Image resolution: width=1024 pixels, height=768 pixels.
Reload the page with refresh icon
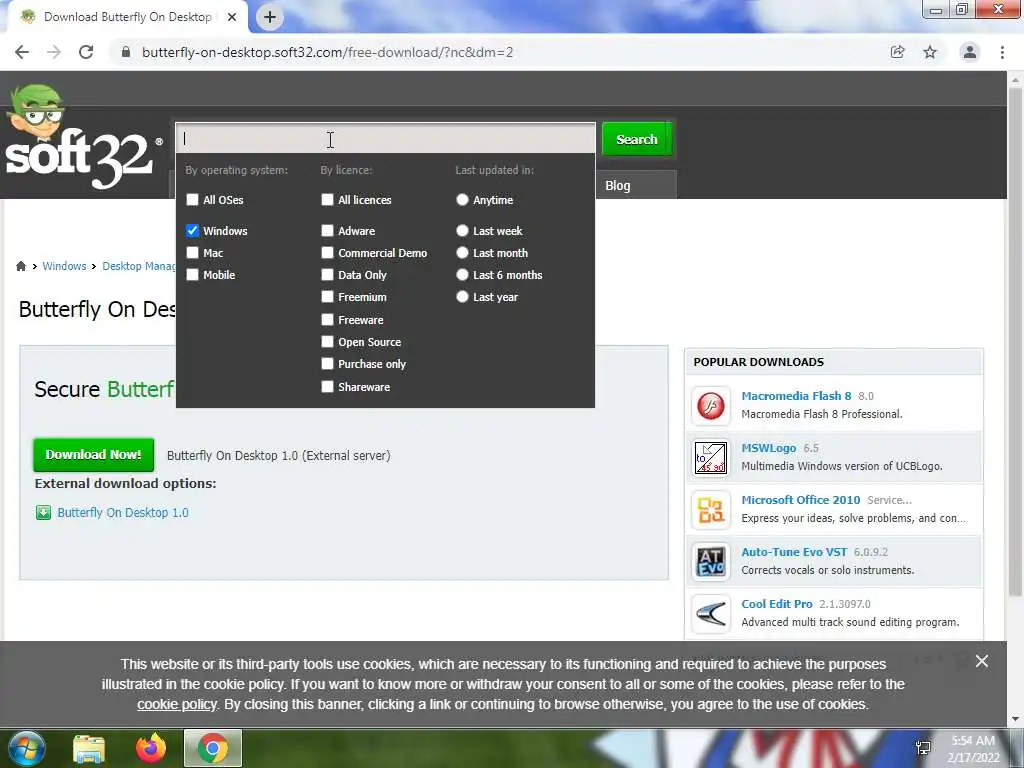click(x=86, y=52)
